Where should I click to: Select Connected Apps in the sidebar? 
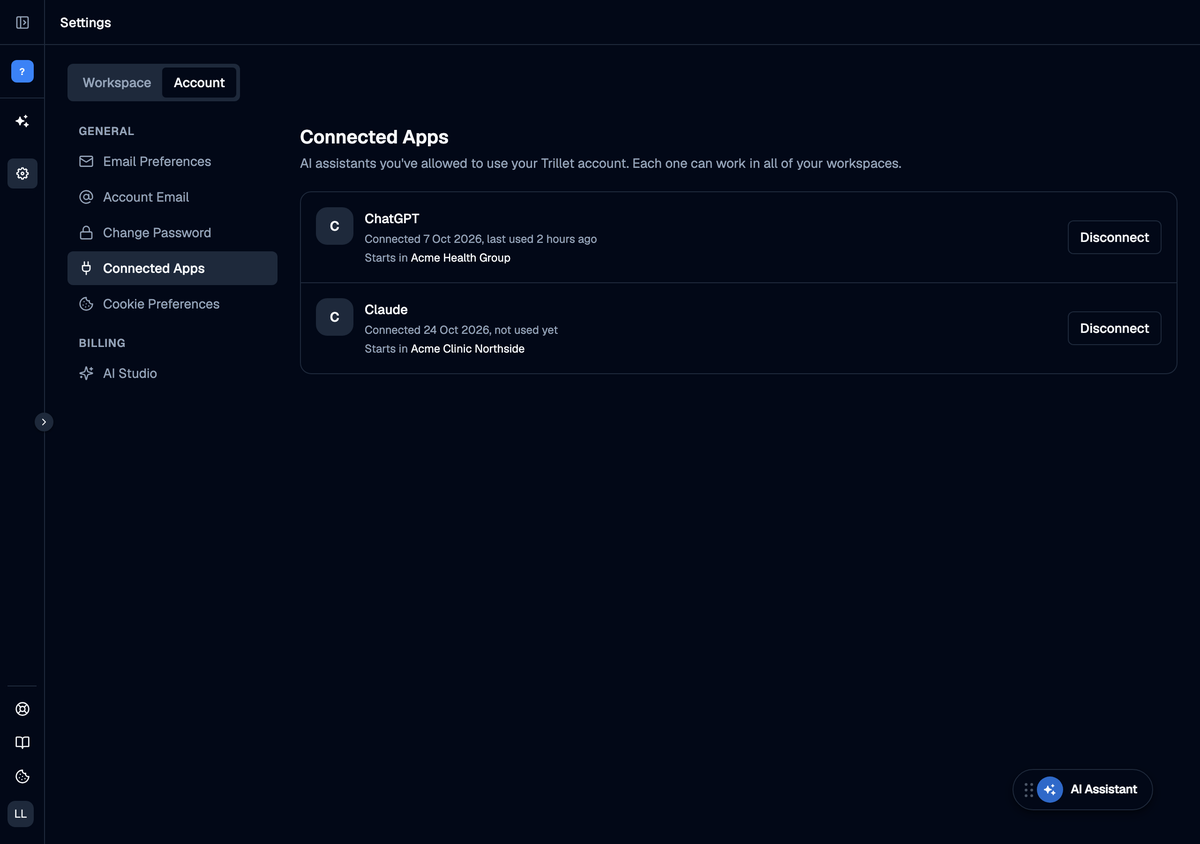click(x=172, y=268)
